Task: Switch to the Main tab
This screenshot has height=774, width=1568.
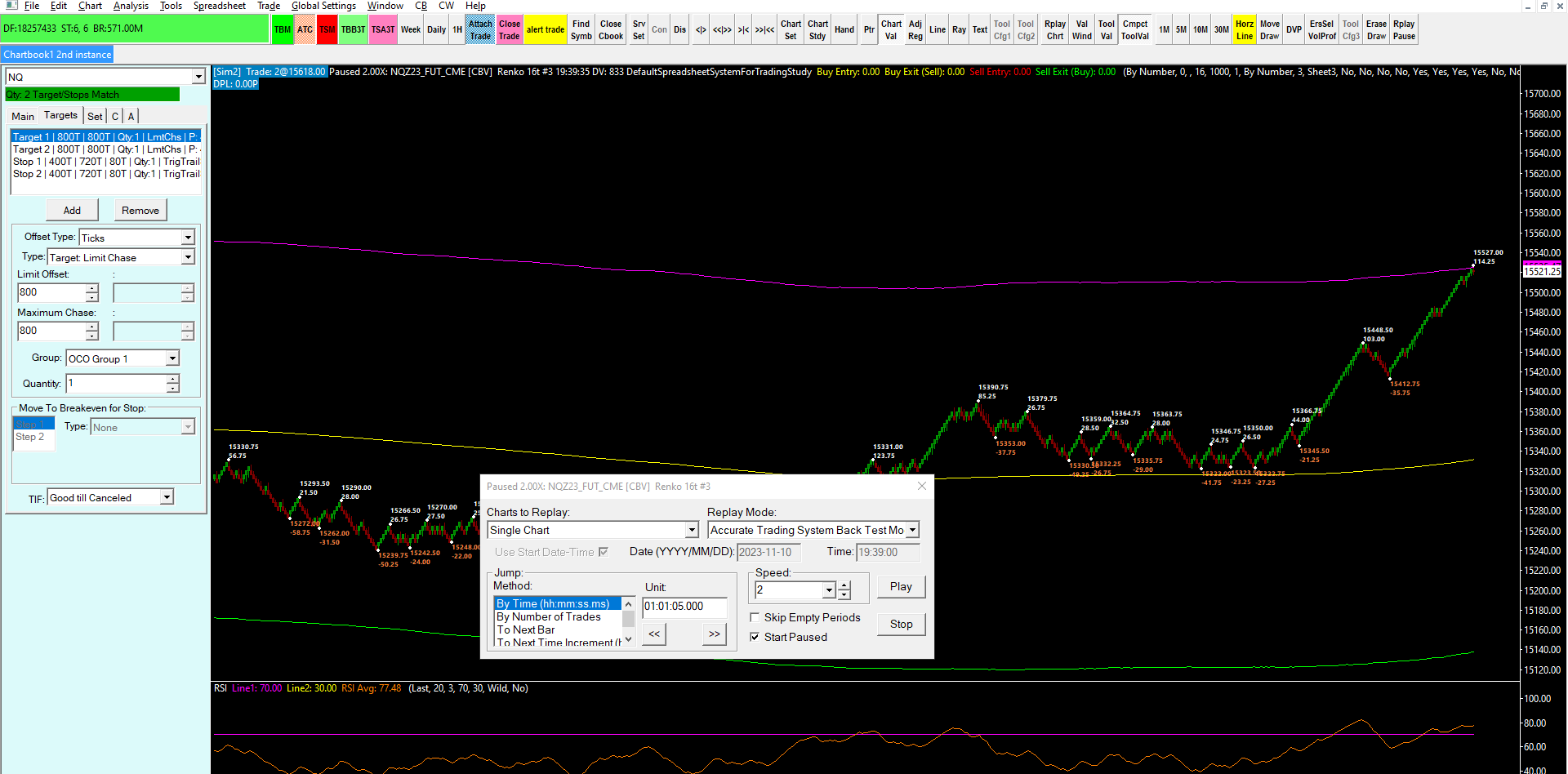Action: (x=23, y=116)
